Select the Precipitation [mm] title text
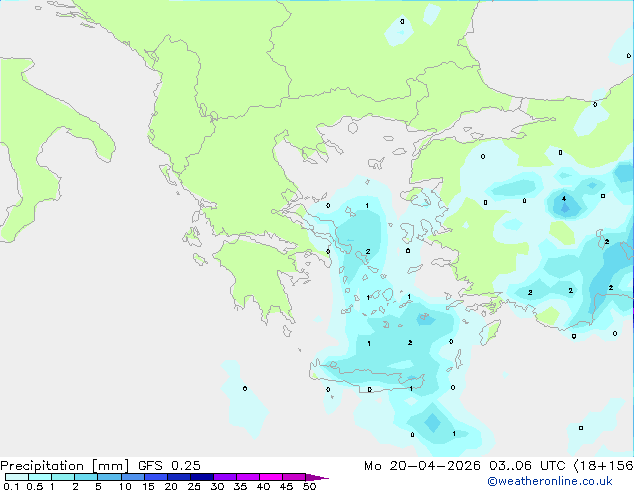Image resolution: width=634 pixels, height=490 pixels. pos(64,466)
